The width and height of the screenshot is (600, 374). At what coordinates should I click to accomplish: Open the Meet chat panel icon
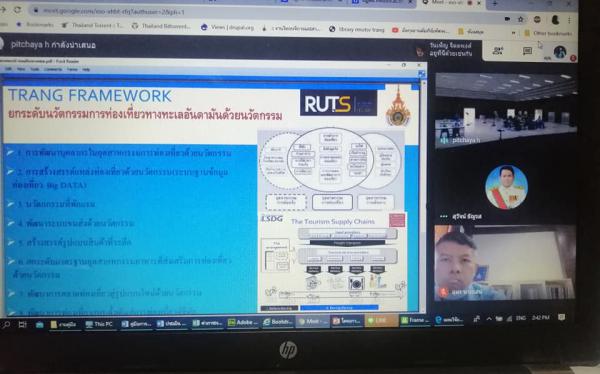click(527, 51)
